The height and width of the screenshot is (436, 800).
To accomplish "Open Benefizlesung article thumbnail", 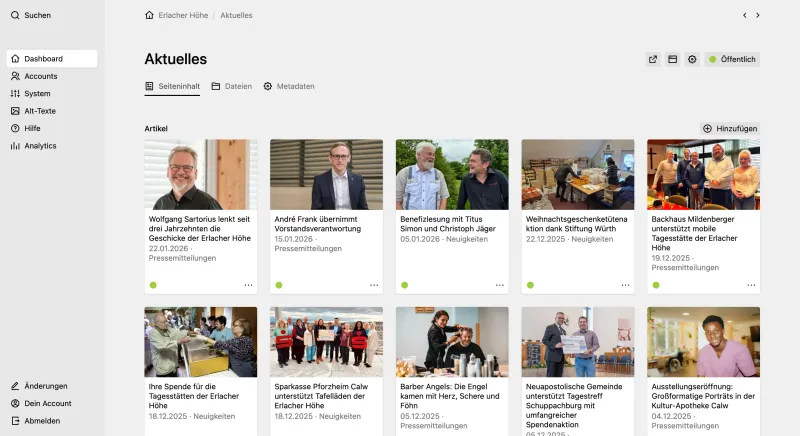I will pyautogui.click(x=452, y=174).
